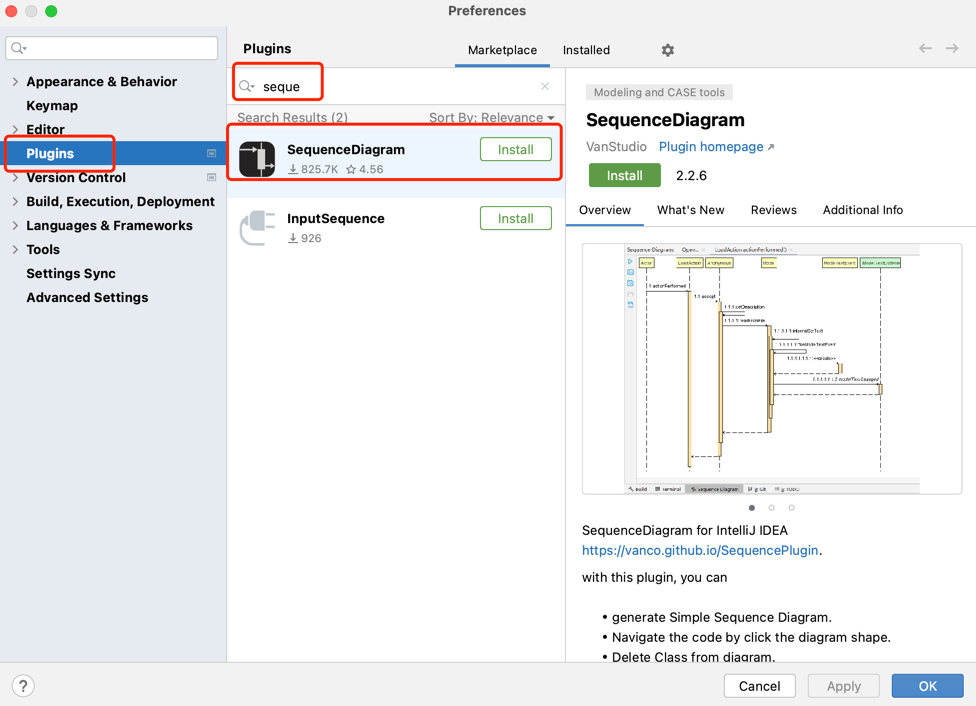This screenshot has width=976, height=706.
Task: Expand the Version Control node
Action: coord(15,177)
